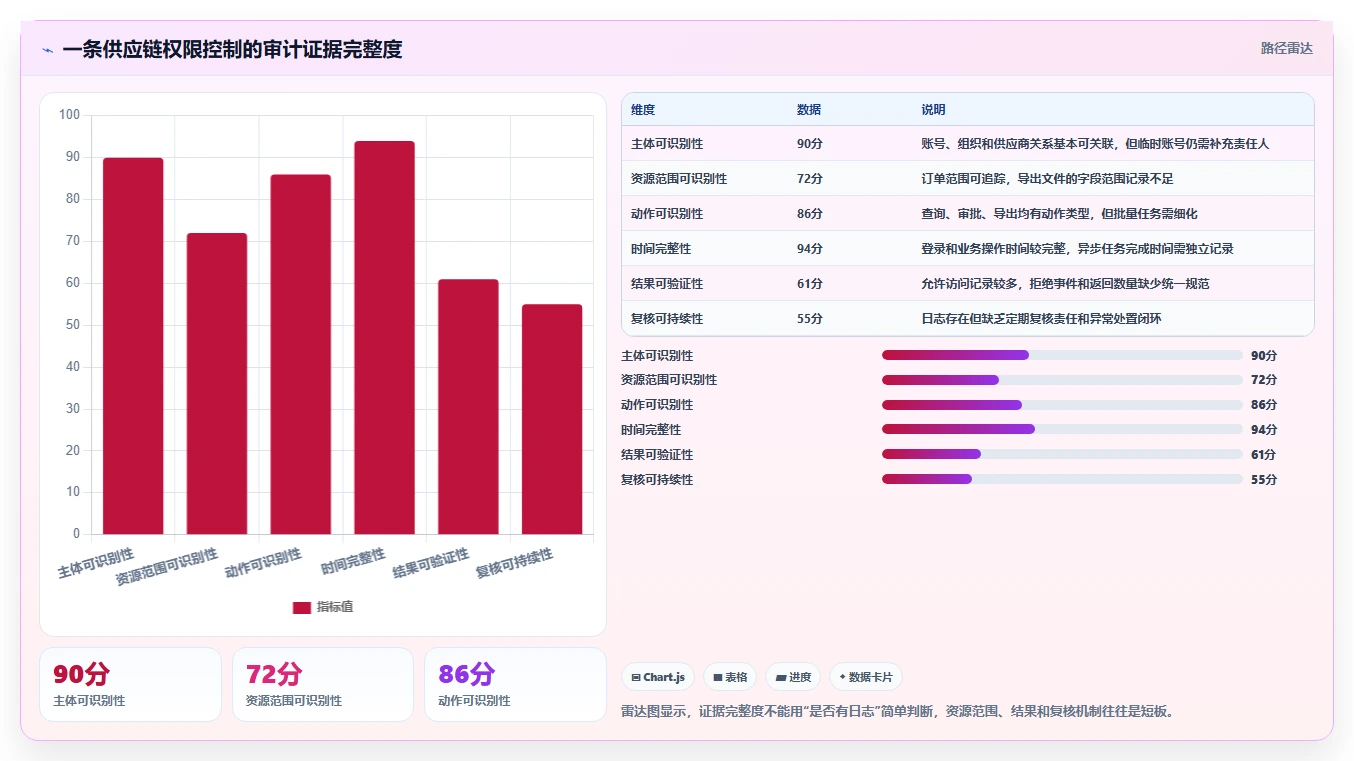
Task: Click 结果可验证性 in the table's 维度 column
Action: pos(667,284)
